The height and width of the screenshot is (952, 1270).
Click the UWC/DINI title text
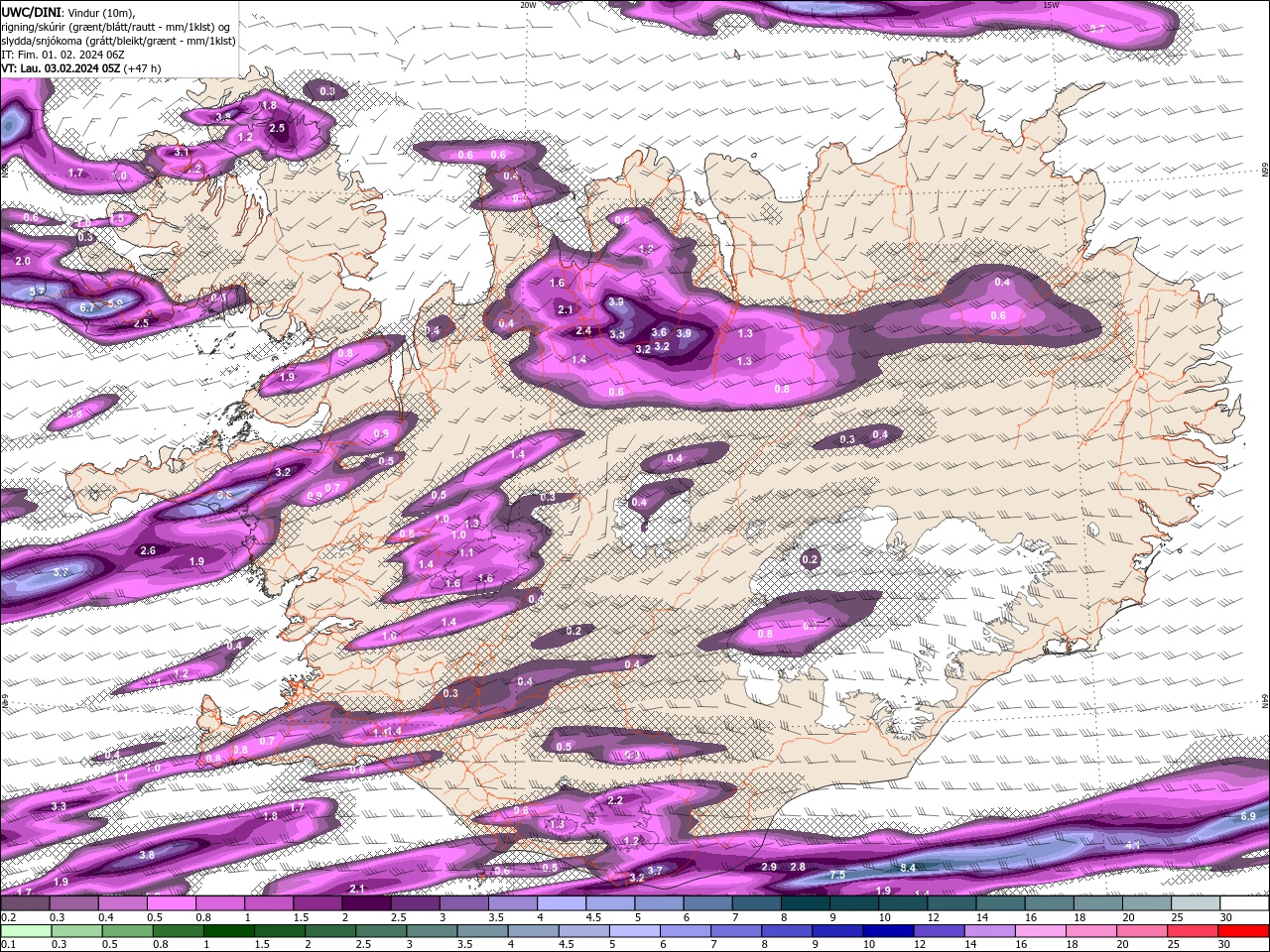click(x=31, y=11)
